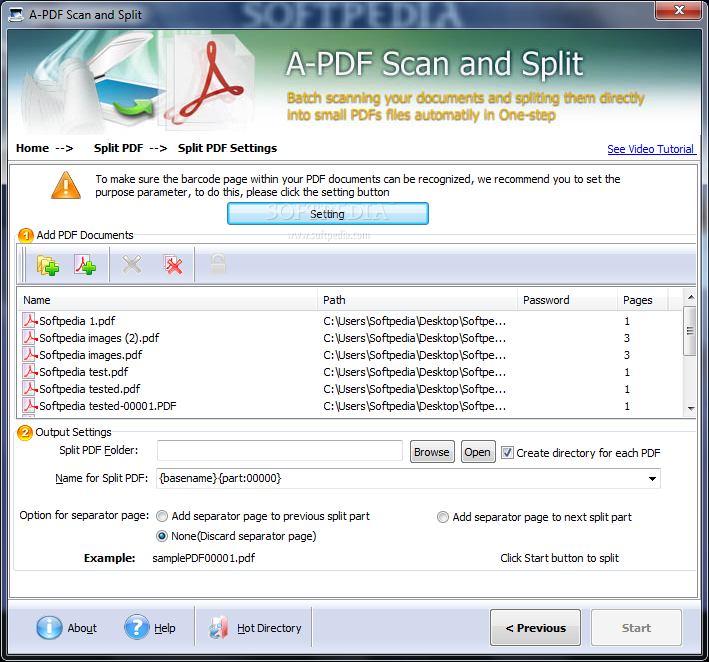709x662 pixels.
Task: Click the Open folder button
Action: pyautogui.click(x=477, y=452)
